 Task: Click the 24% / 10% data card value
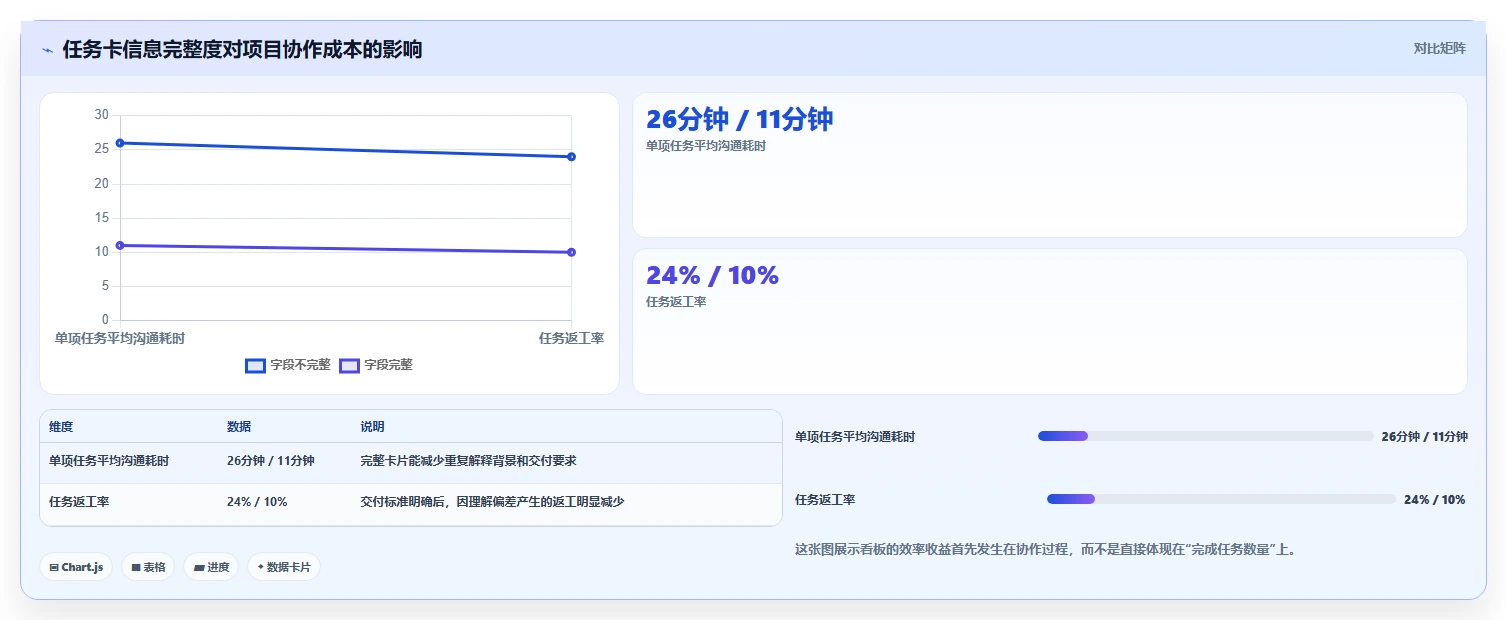point(712,275)
